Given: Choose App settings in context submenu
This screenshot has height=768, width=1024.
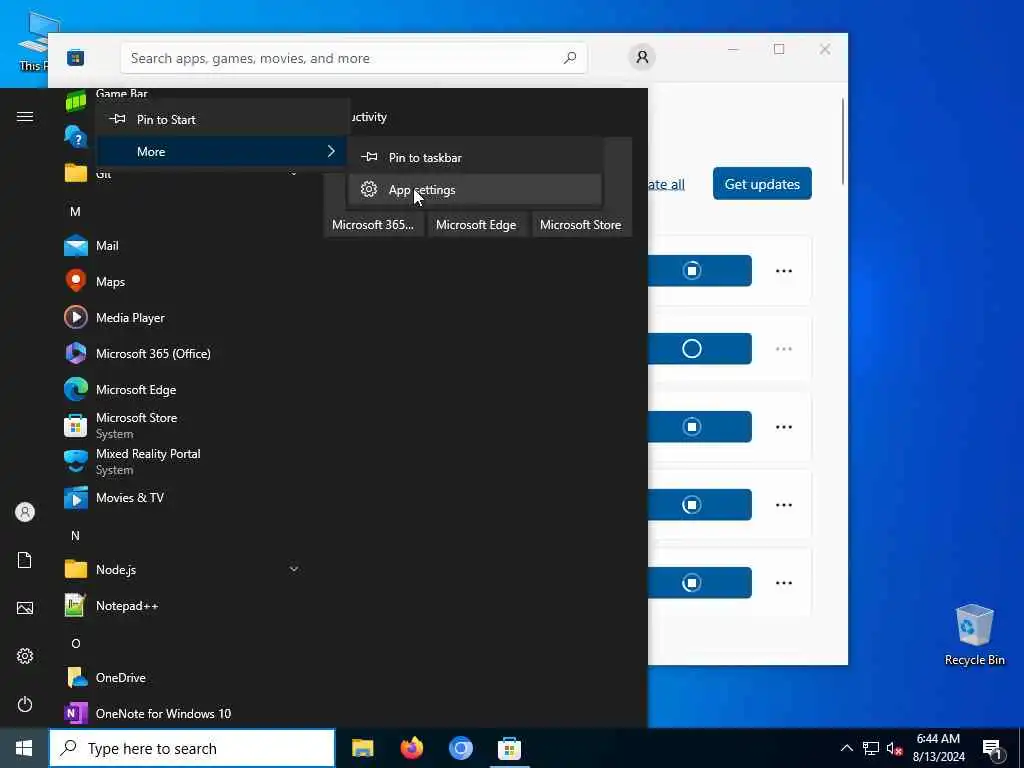Looking at the screenshot, I should coord(475,189).
